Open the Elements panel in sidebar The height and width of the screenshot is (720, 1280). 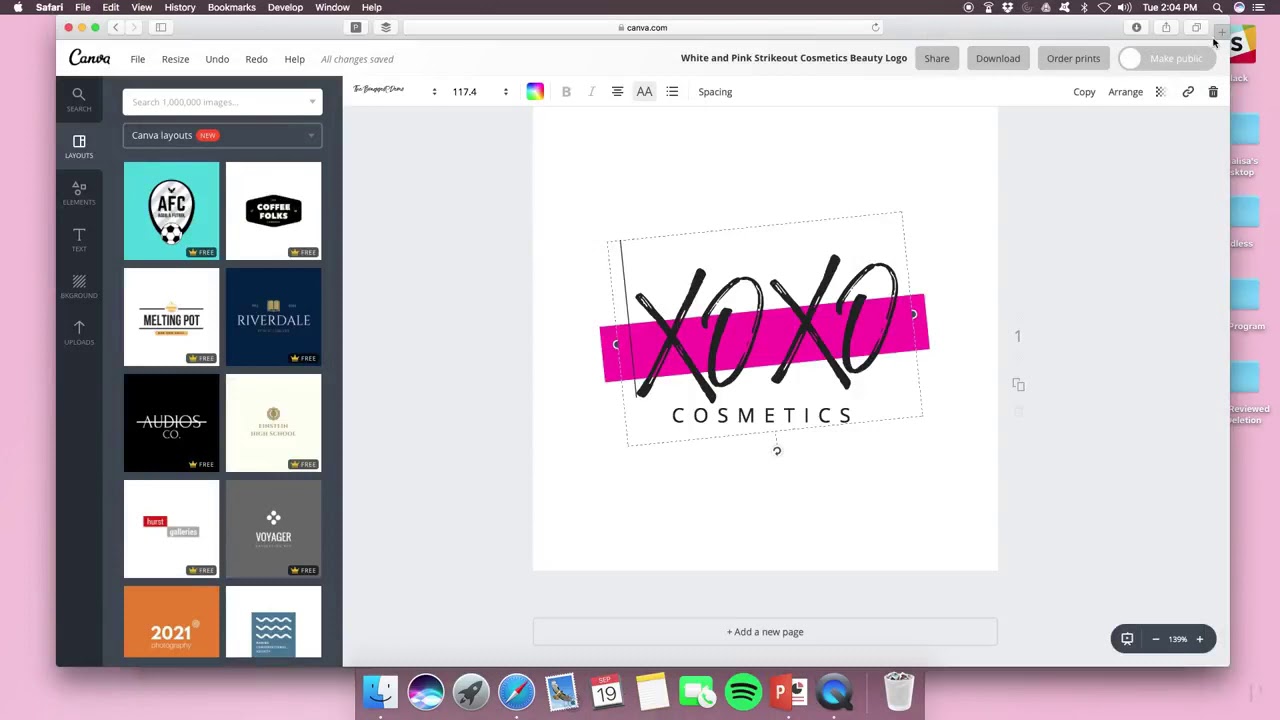pyautogui.click(x=79, y=193)
